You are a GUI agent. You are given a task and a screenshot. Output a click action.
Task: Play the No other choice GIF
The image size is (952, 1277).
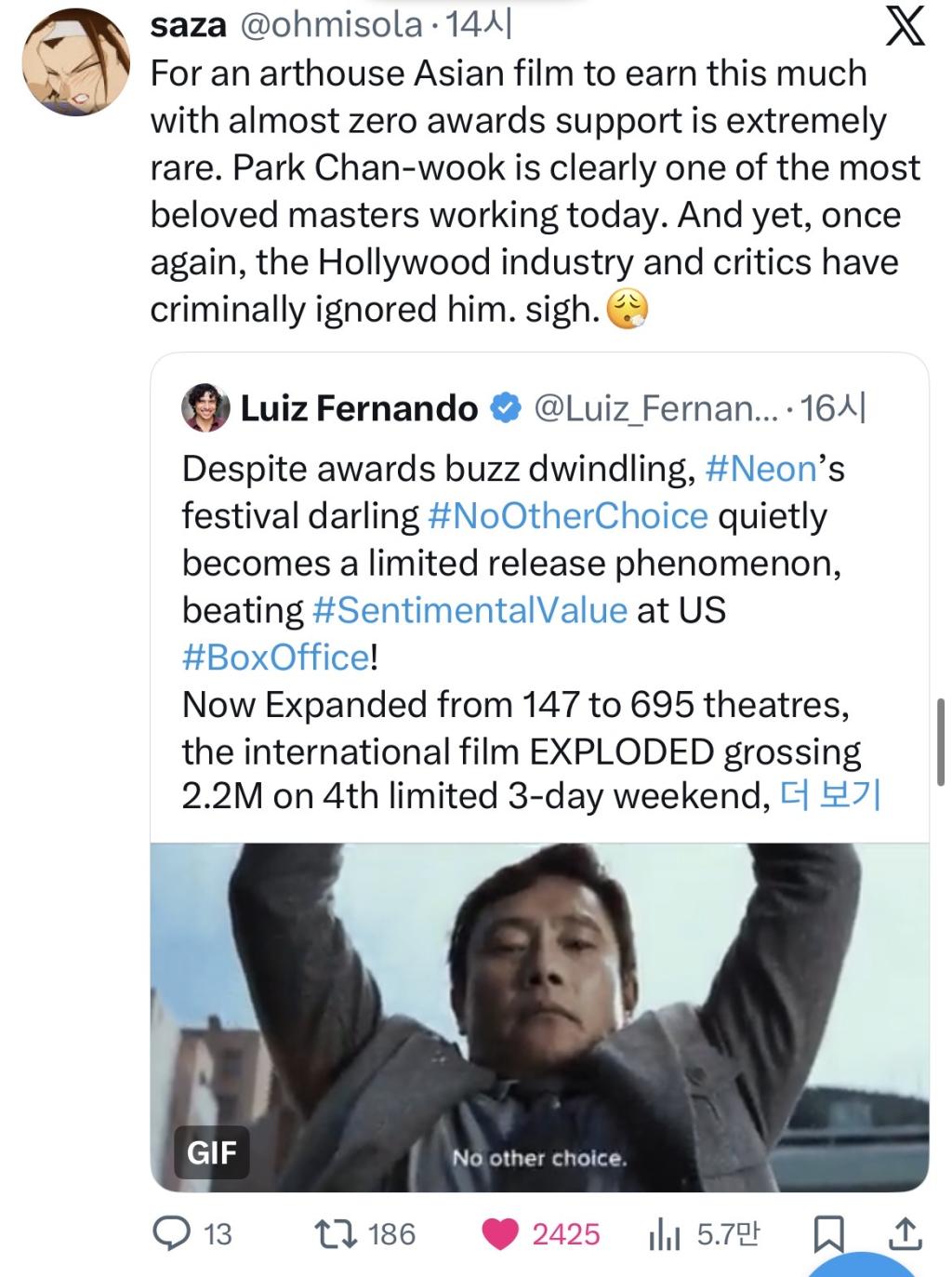(x=539, y=1017)
